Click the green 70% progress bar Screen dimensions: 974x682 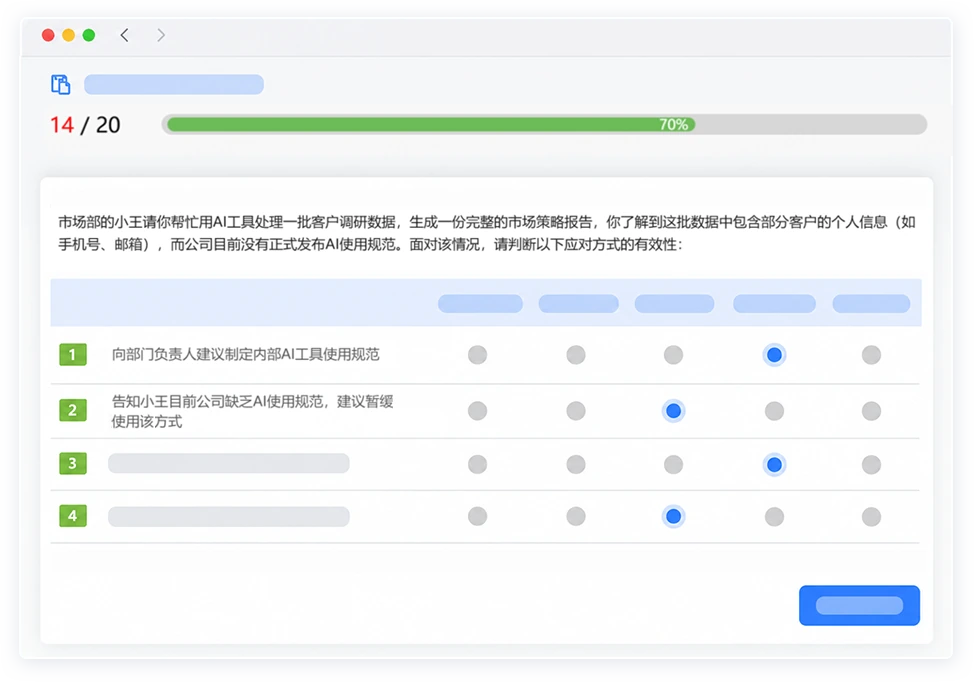[431, 124]
